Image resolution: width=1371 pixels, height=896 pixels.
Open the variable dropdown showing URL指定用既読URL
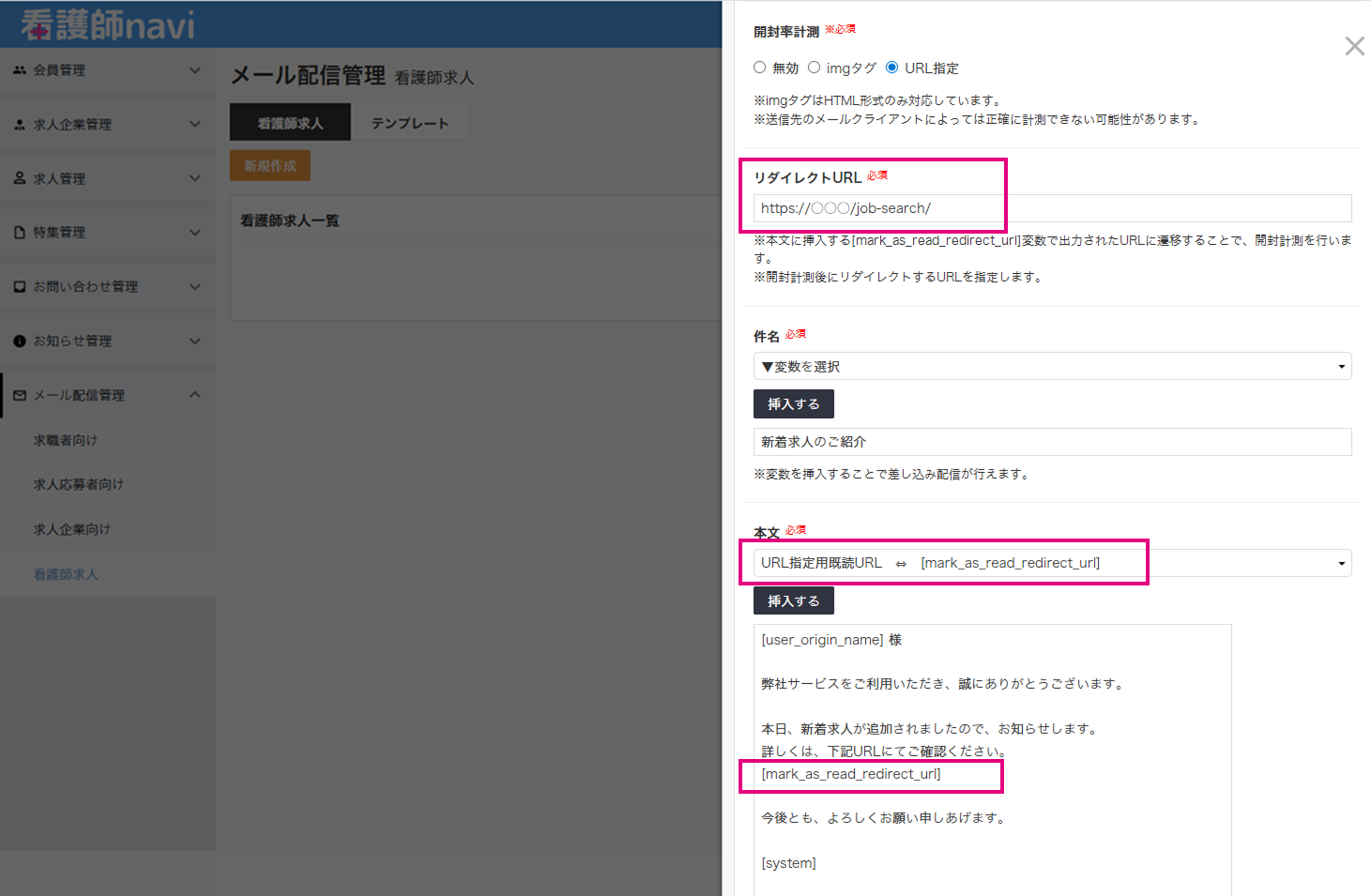(1051, 562)
